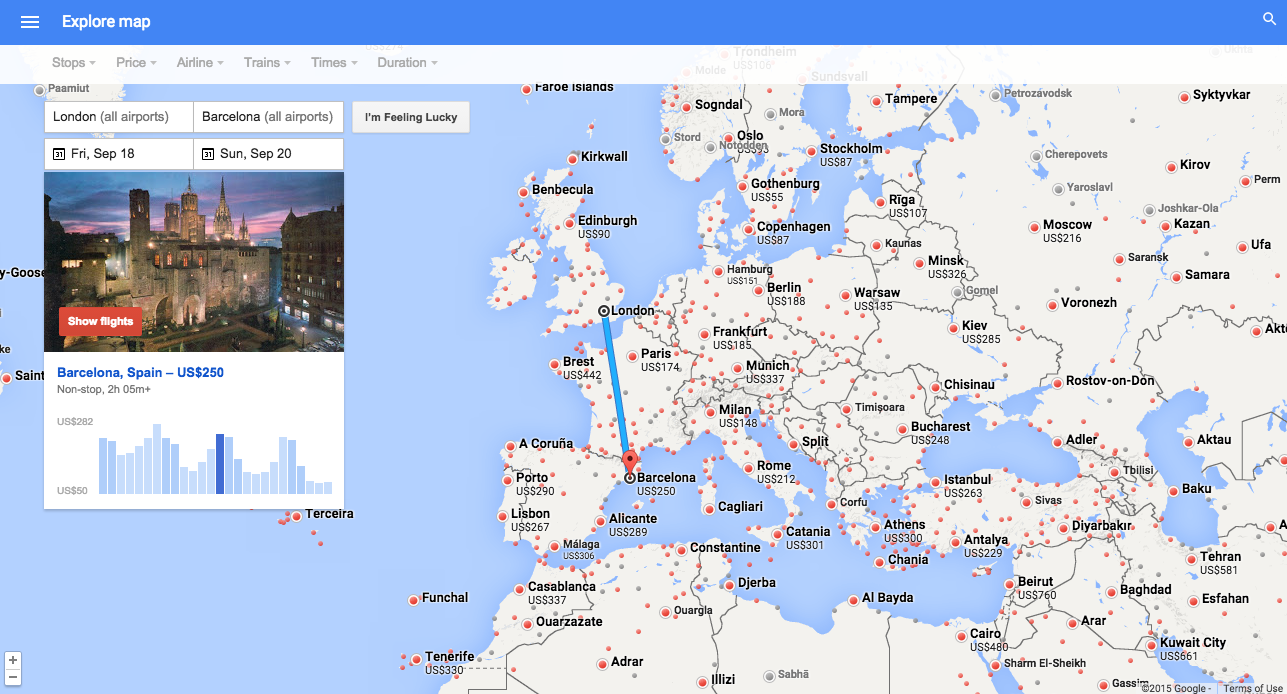Select the Moscow map marker
This screenshot has width=1287, height=694.
click(1034, 226)
